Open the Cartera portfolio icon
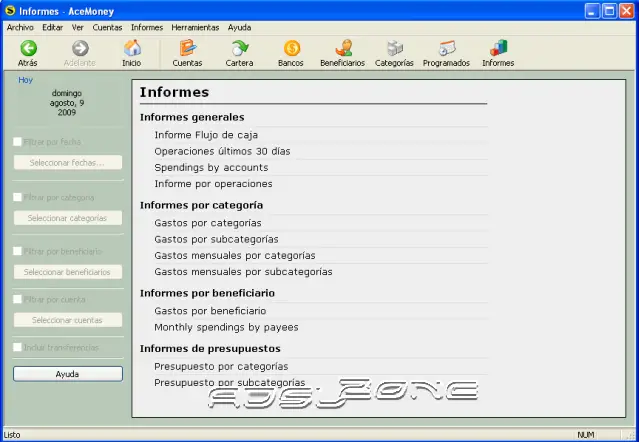 point(240,48)
